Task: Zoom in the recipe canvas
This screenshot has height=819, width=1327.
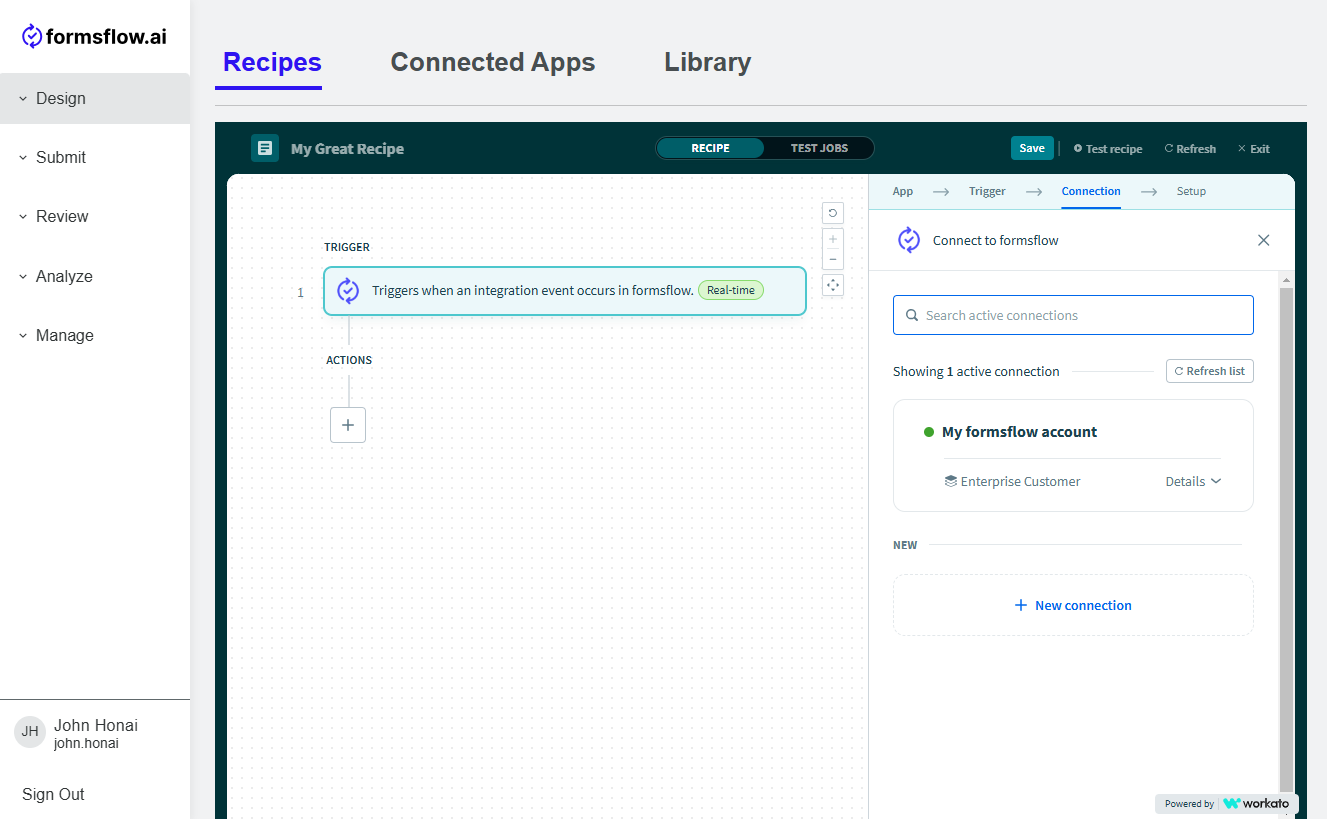Action: [x=833, y=239]
